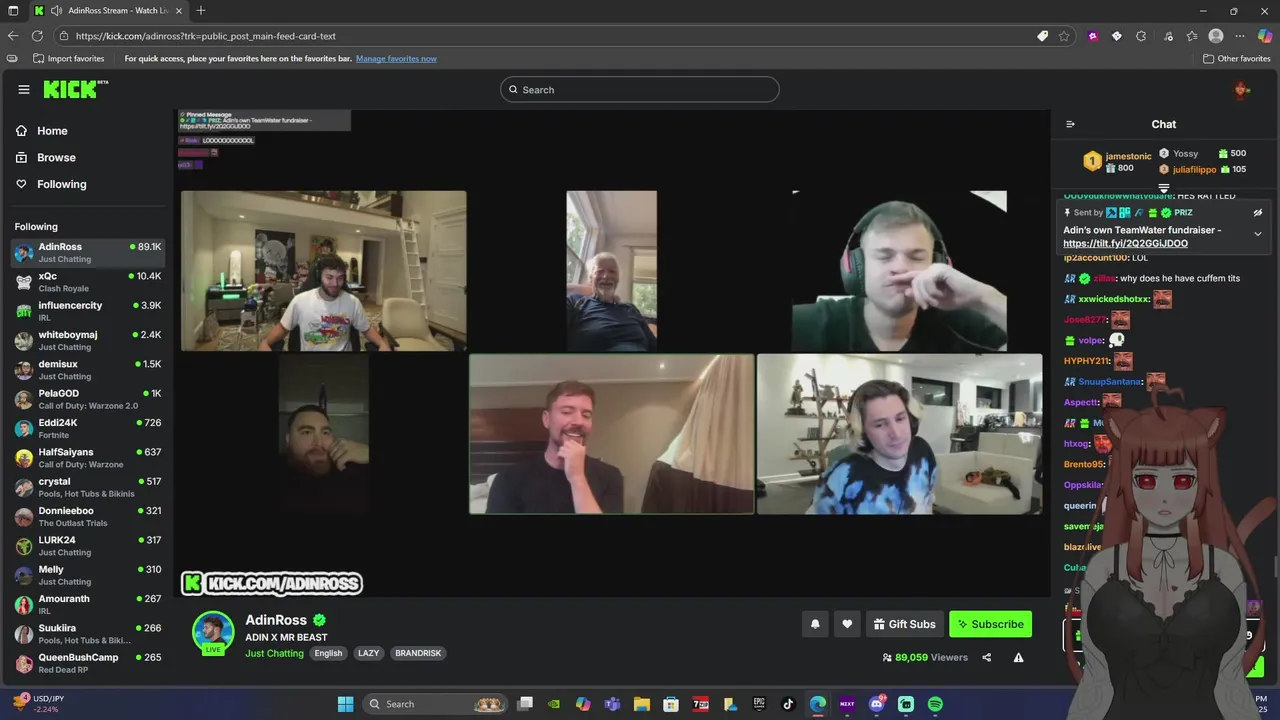Viewport: 1280px width, 720px height.
Task: Click the Windows Start button
Action: (x=345, y=704)
